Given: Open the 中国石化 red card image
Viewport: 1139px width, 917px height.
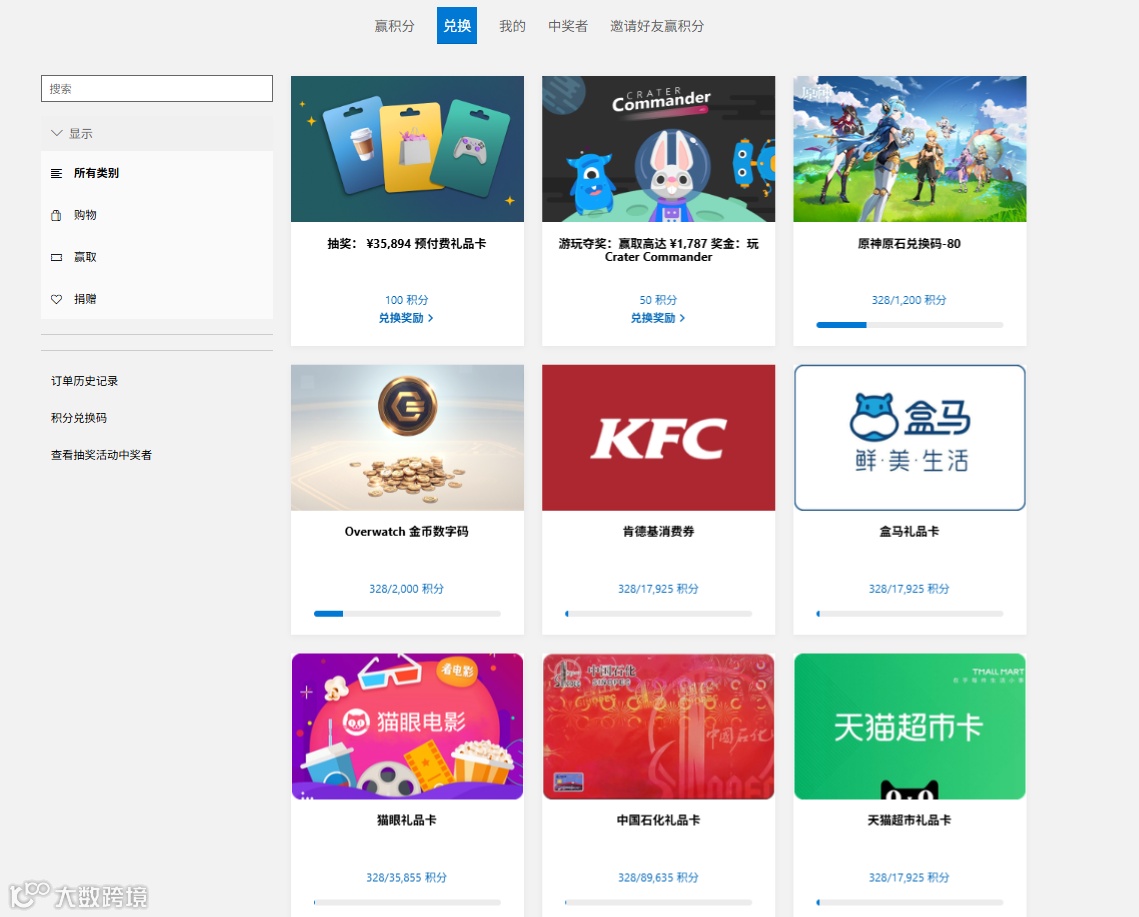Looking at the screenshot, I should [x=659, y=726].
